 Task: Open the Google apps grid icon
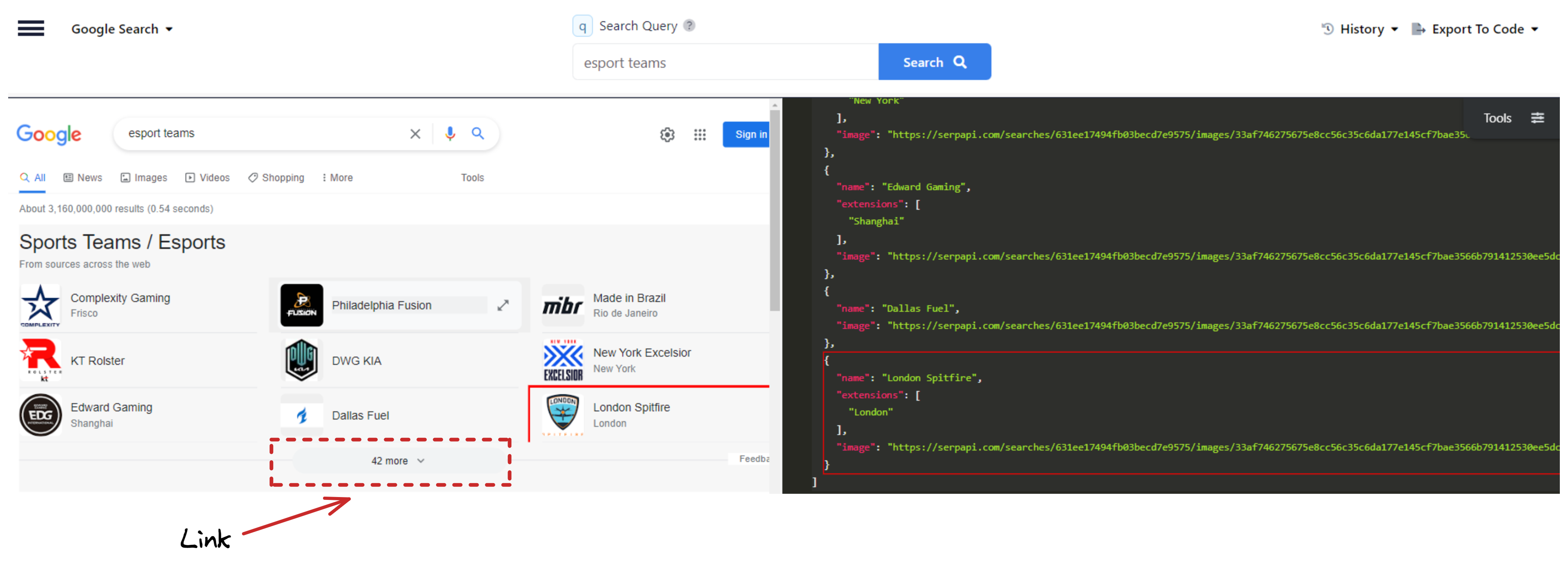click(x=699, y=135)
